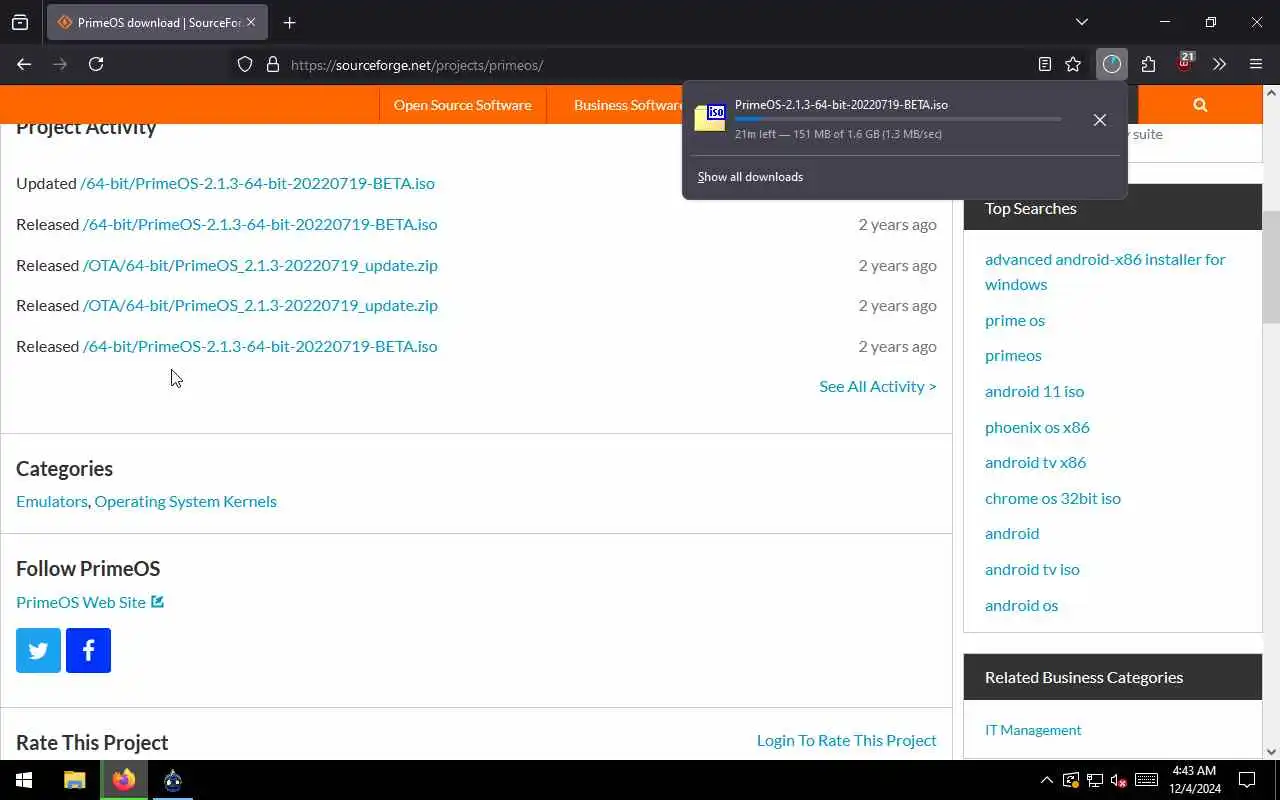Open PrimeOS Twitter page icon
This screenshot has width=1280, height=800.
[x=38, y=650]
